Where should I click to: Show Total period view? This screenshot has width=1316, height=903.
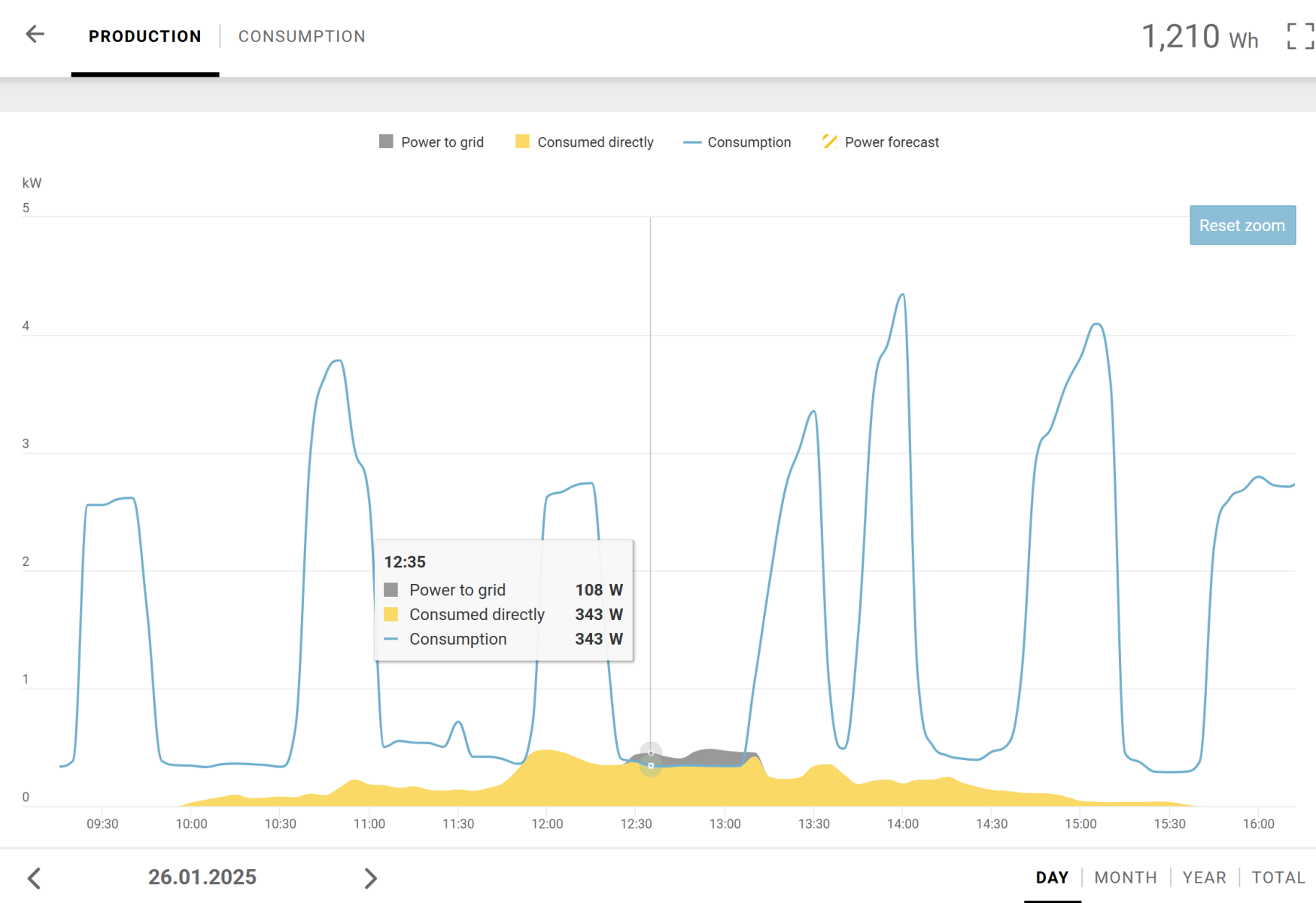(1278, 877)
